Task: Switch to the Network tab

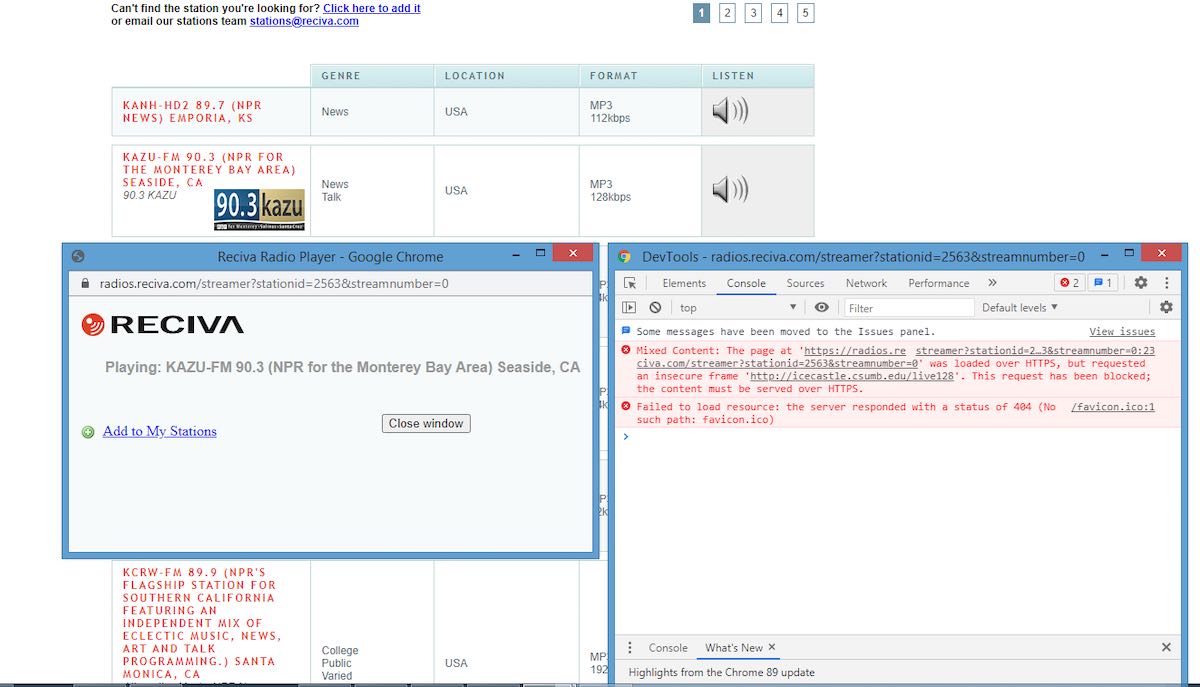Action: pos(866,283)
